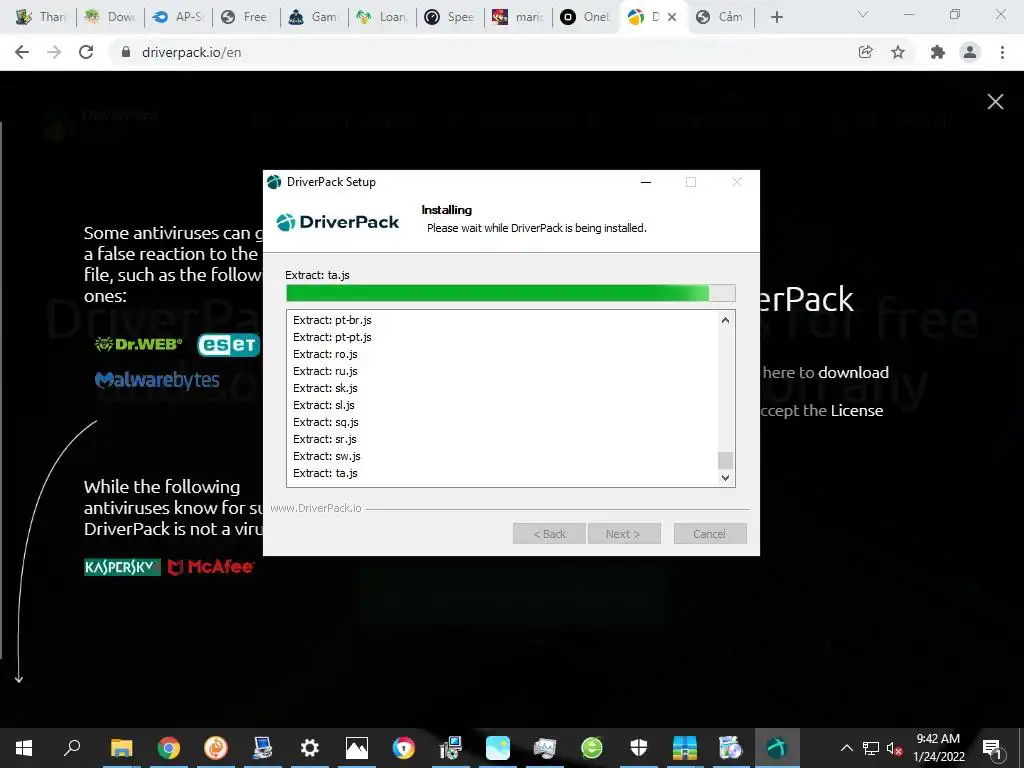Open Settings gear from the taskbar
Image resolution: width=1024 pixels, height=768 pixels.
[310, 748]
